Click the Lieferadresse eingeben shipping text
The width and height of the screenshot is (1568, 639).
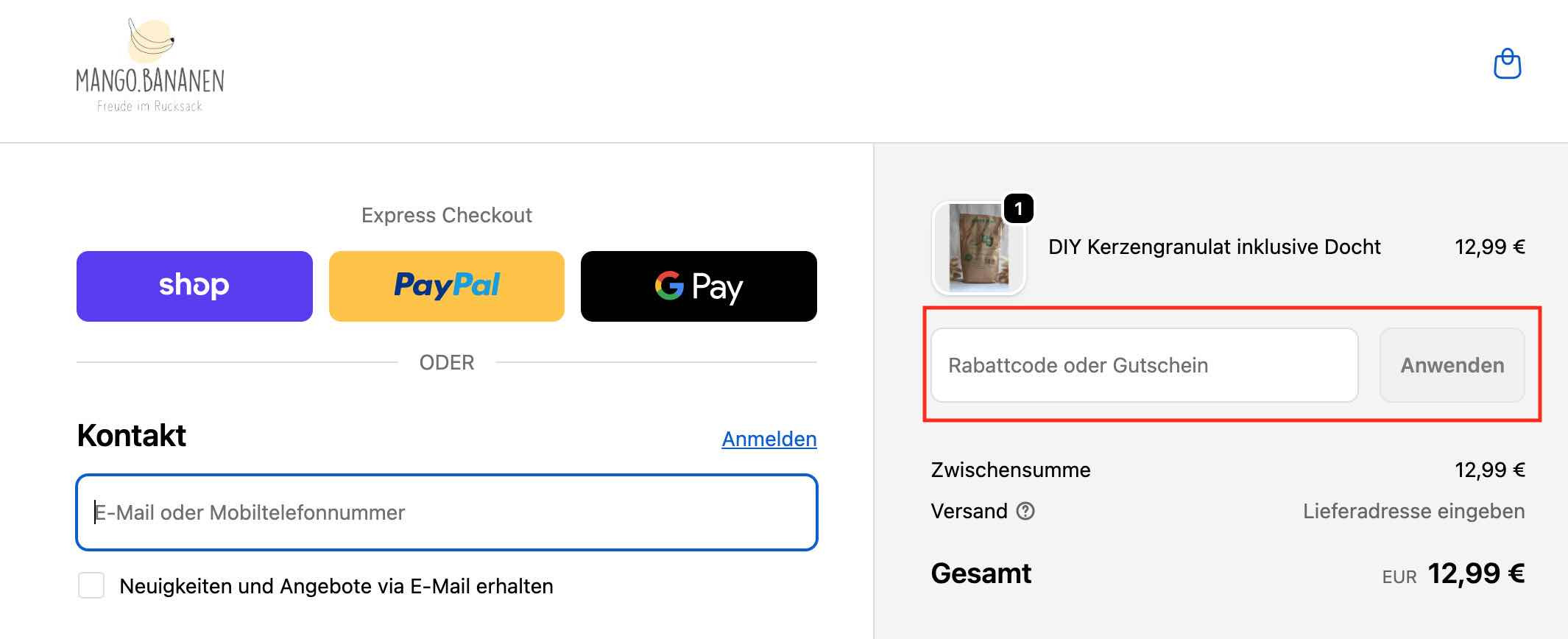pos(1413,511)
